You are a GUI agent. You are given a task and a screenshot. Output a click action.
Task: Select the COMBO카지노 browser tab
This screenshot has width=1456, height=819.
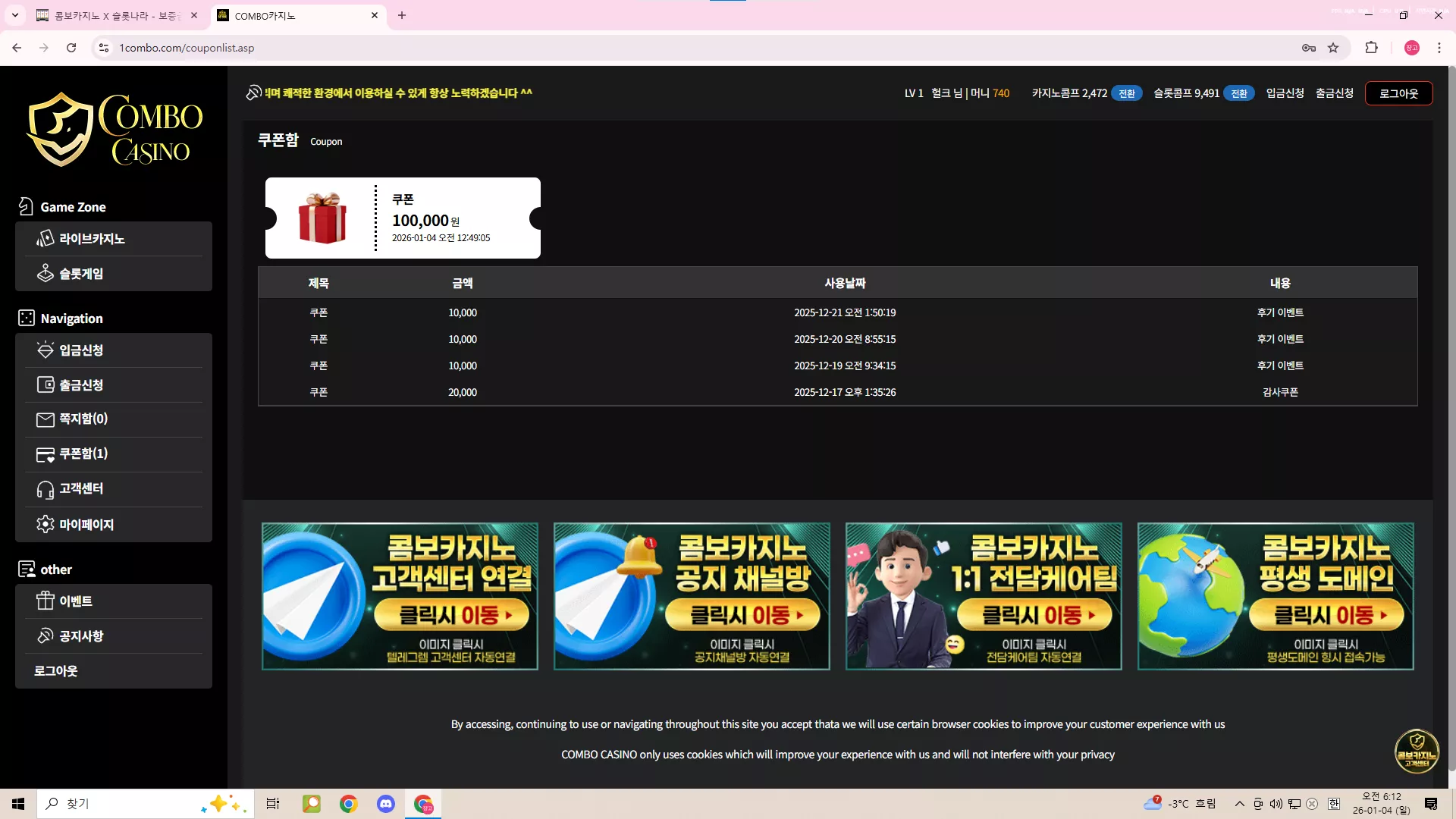298,16
